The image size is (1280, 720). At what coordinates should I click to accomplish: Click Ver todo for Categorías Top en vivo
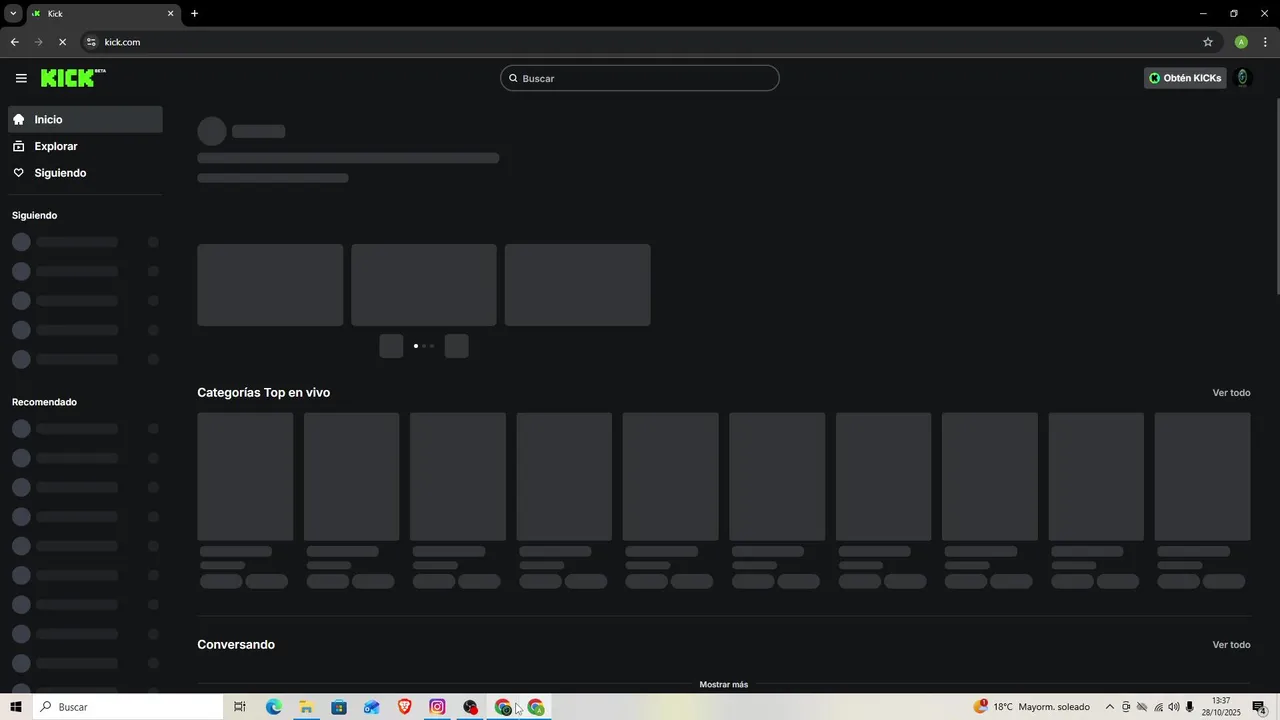1231,393
